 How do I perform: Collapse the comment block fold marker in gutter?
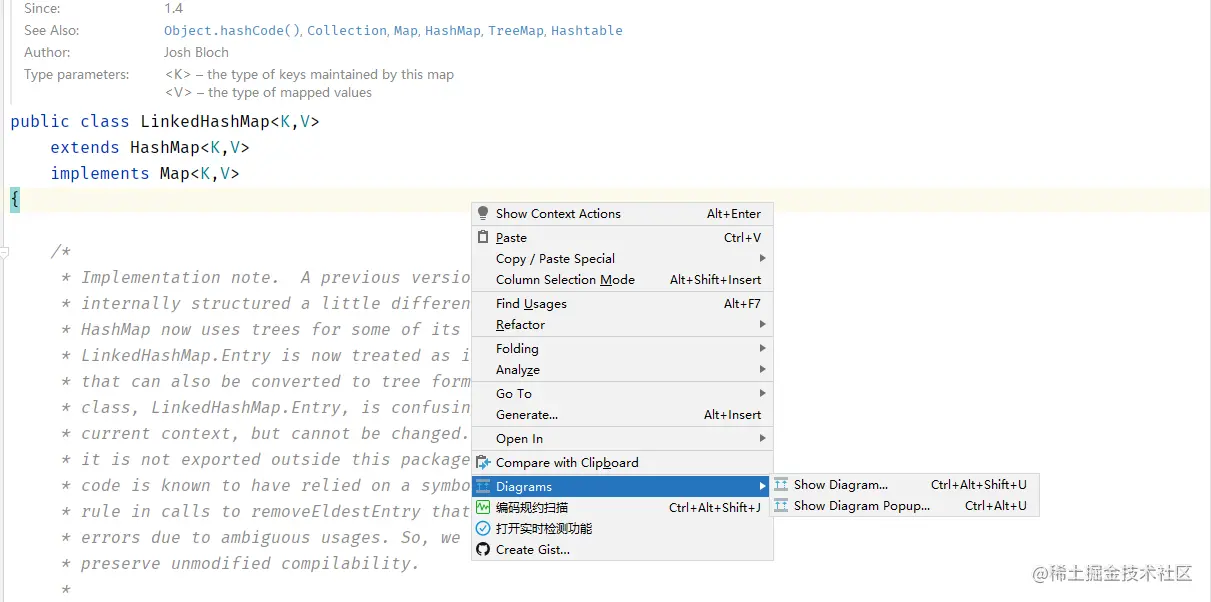(x=5, y=252)
